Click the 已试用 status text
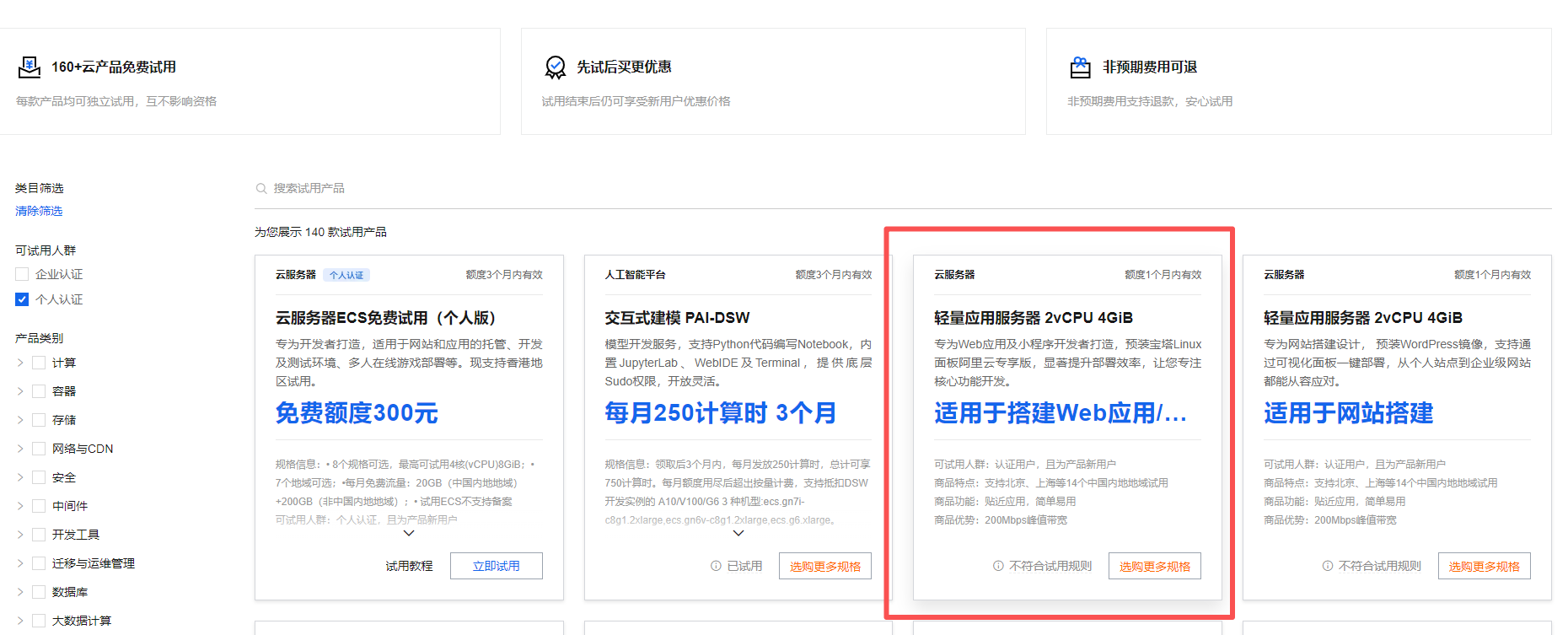The image size is (1568, 635). coord(744,566)
